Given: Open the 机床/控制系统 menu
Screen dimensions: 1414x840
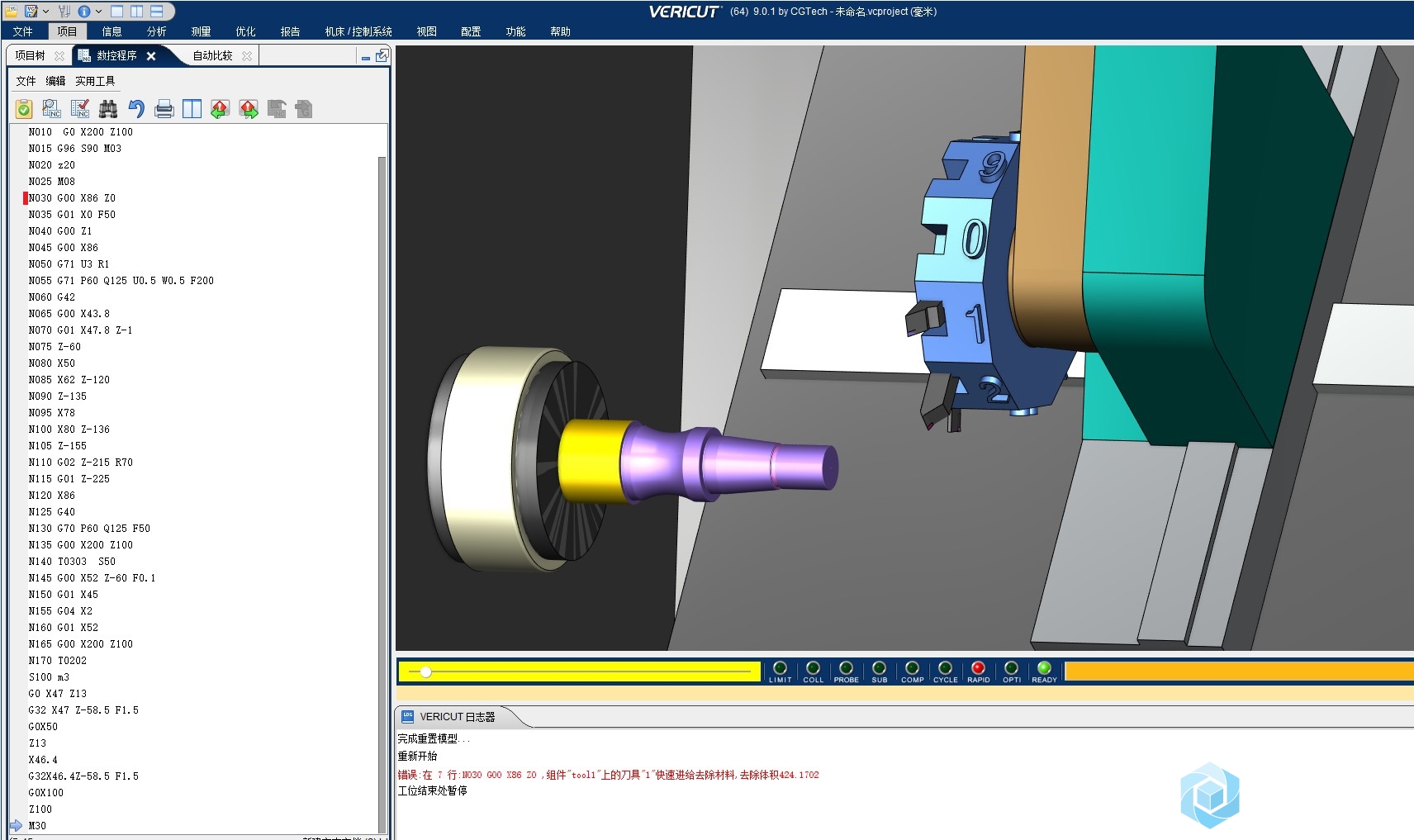Looking at the screenshot, I should click(x=358, y=31).
